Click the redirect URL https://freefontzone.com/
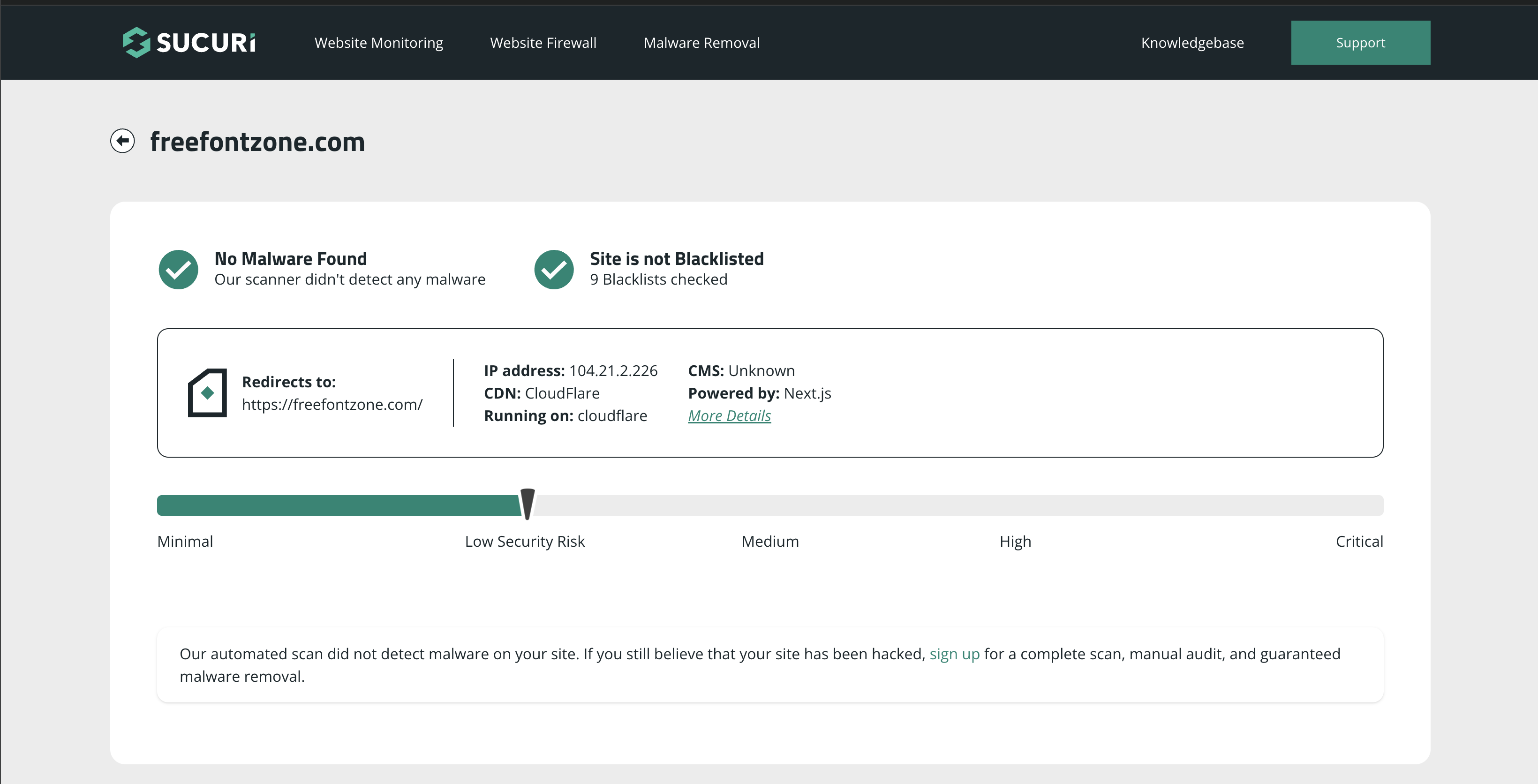Viewport: 1538px width, 784px height. tap(332, 404)
